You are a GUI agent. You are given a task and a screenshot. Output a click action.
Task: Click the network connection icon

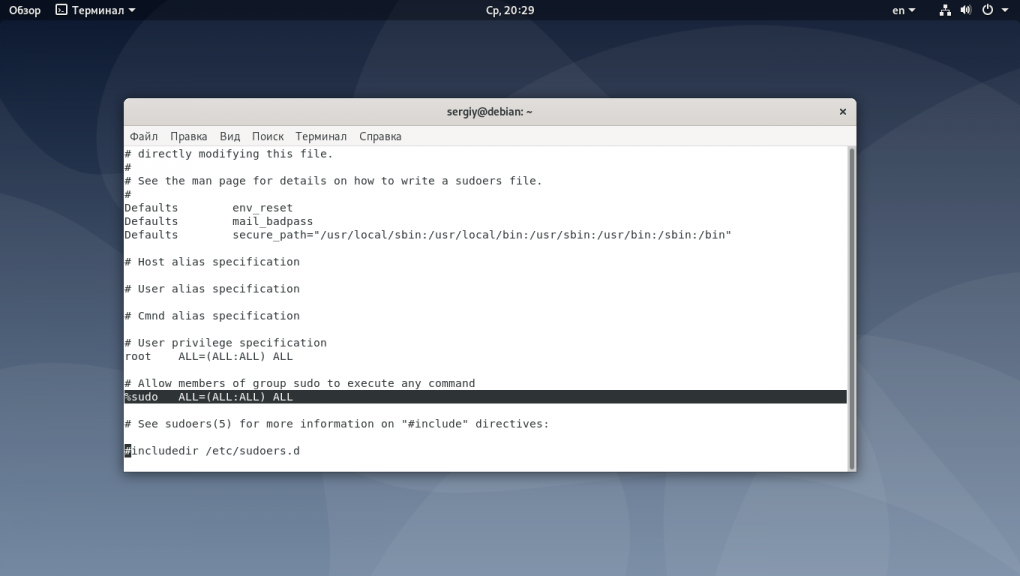945,10
